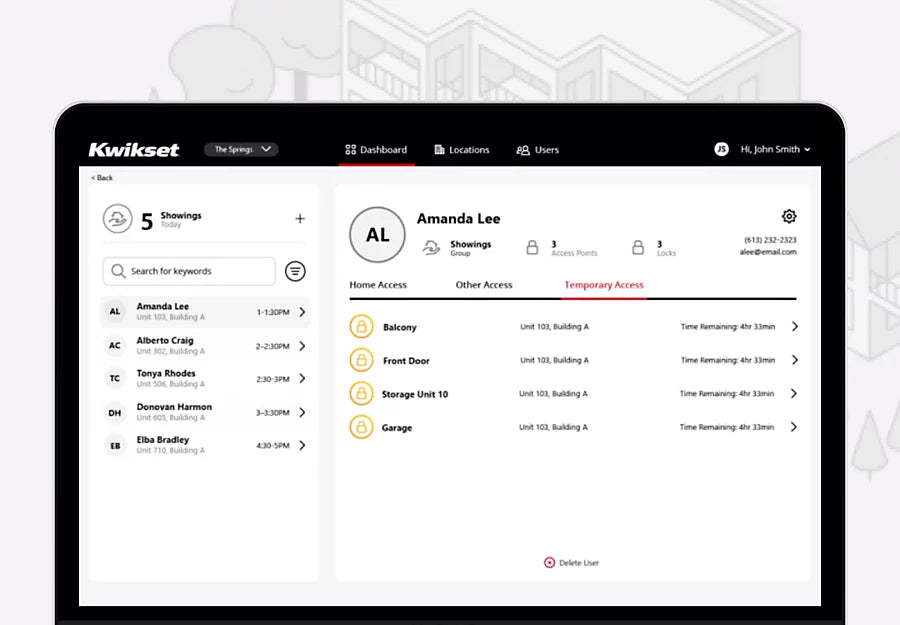This screenshot has height=625, width=900.
Task: Open The Springs location dropdown
Action: 240,148
